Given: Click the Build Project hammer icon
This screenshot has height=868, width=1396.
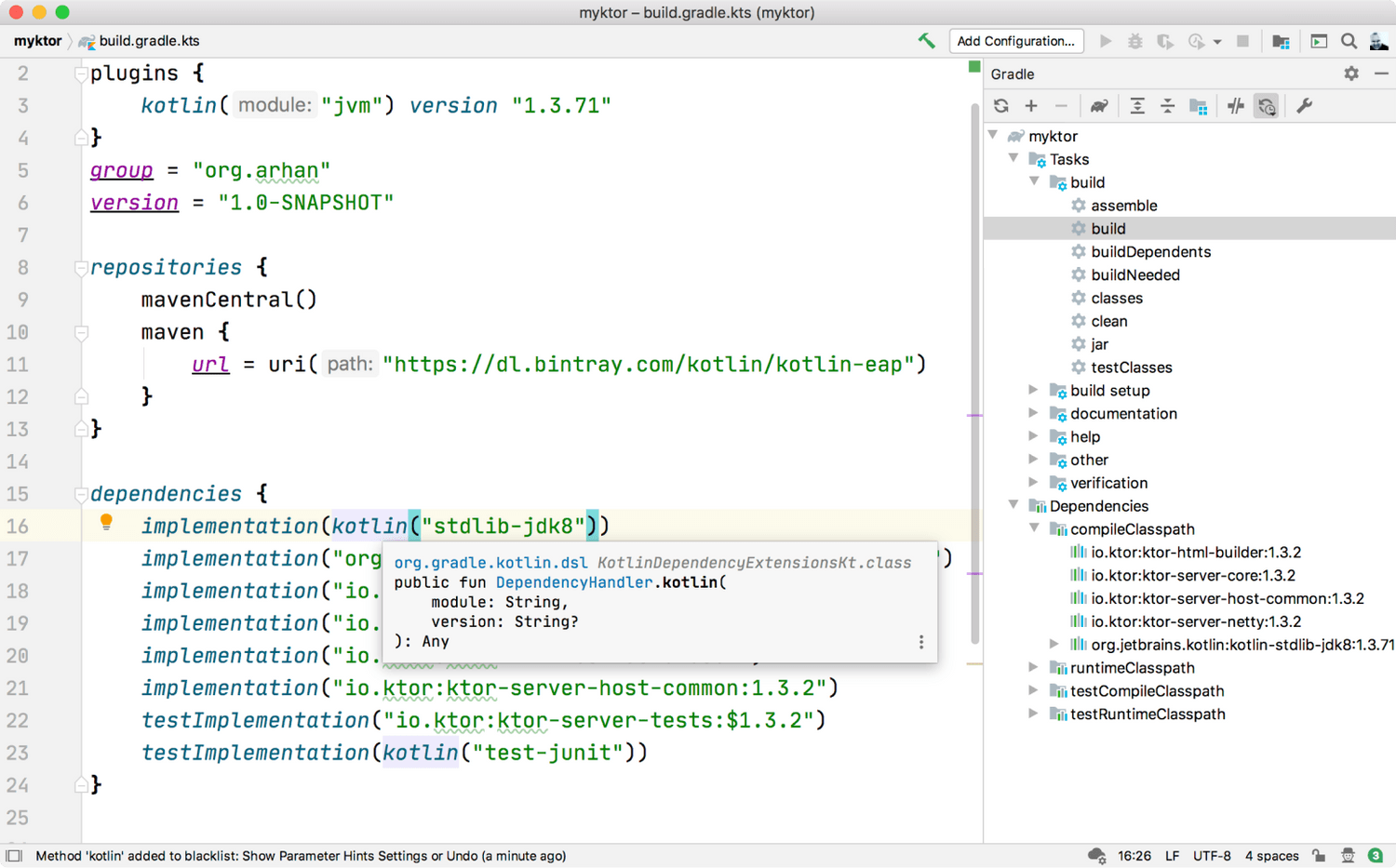Looking at the screenshot, I should coord(926,41).
